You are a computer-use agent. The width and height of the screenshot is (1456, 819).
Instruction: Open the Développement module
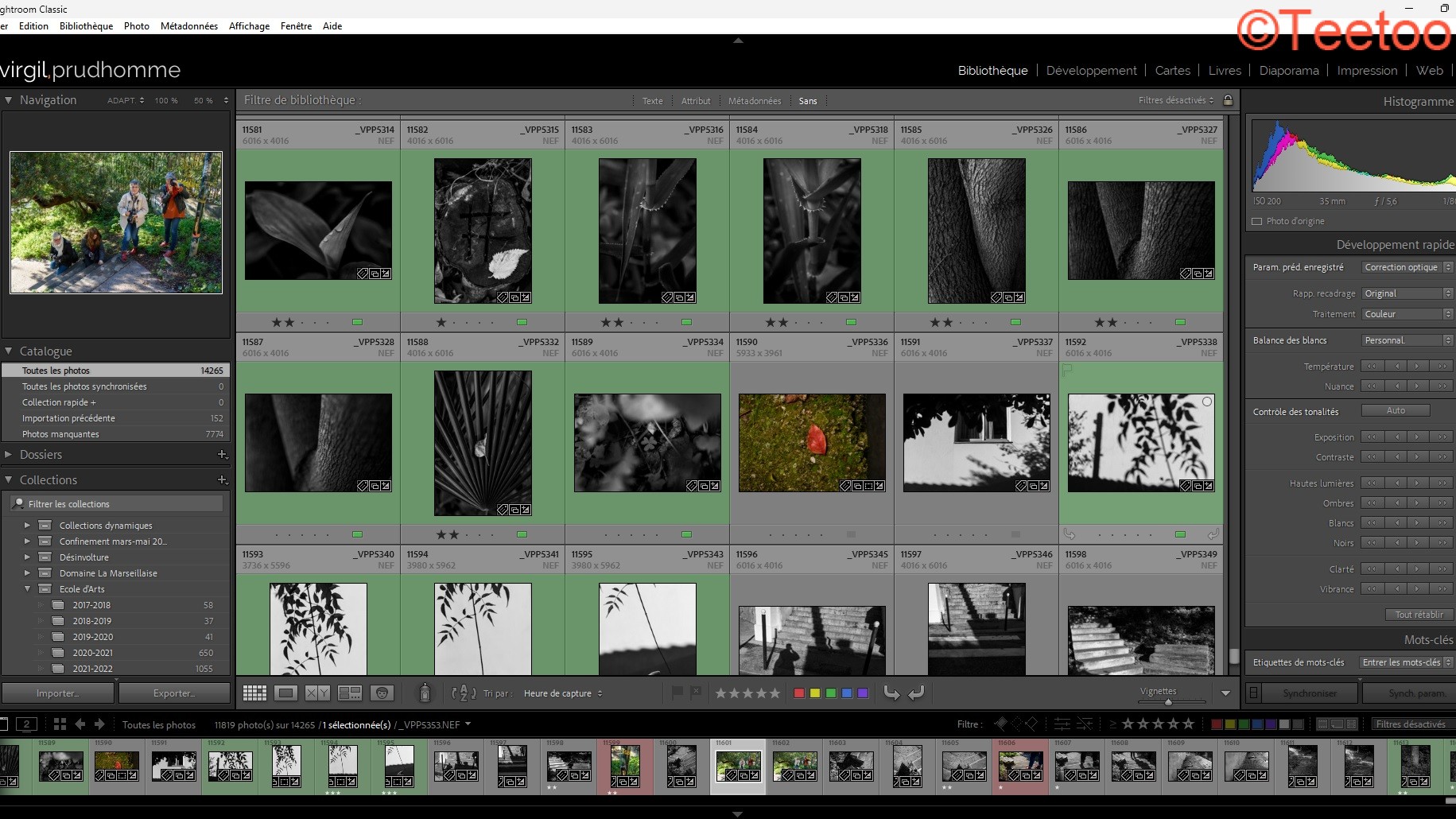coord(1091,71)
